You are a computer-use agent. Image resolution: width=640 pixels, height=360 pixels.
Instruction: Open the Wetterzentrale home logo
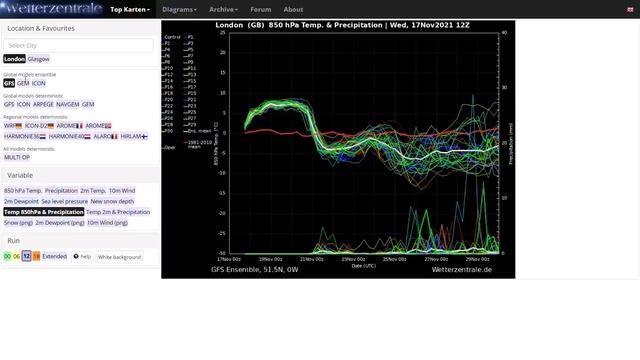[52, 9]
